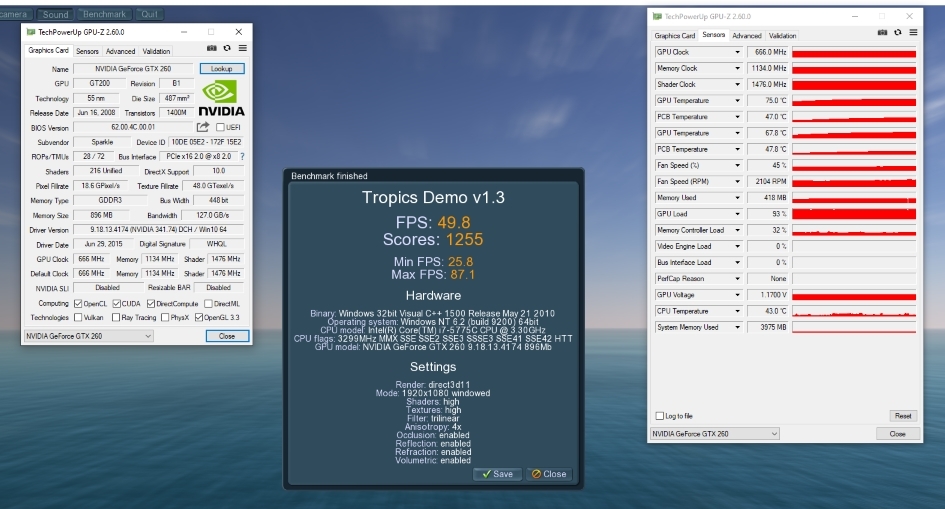Click the GPU-Z title bar icon of left window
This screenshot has width=945, height=509.
point(31,32)
